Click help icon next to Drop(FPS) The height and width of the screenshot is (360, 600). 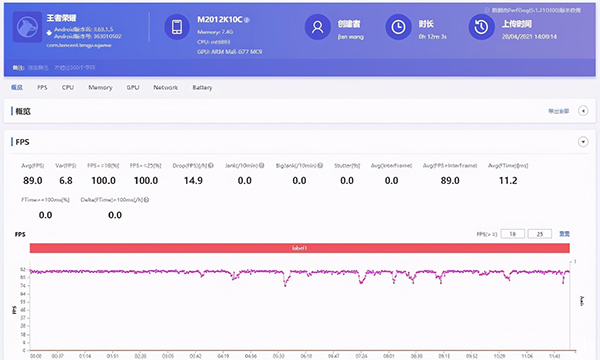pyautogui.click(x=211, y=166)
